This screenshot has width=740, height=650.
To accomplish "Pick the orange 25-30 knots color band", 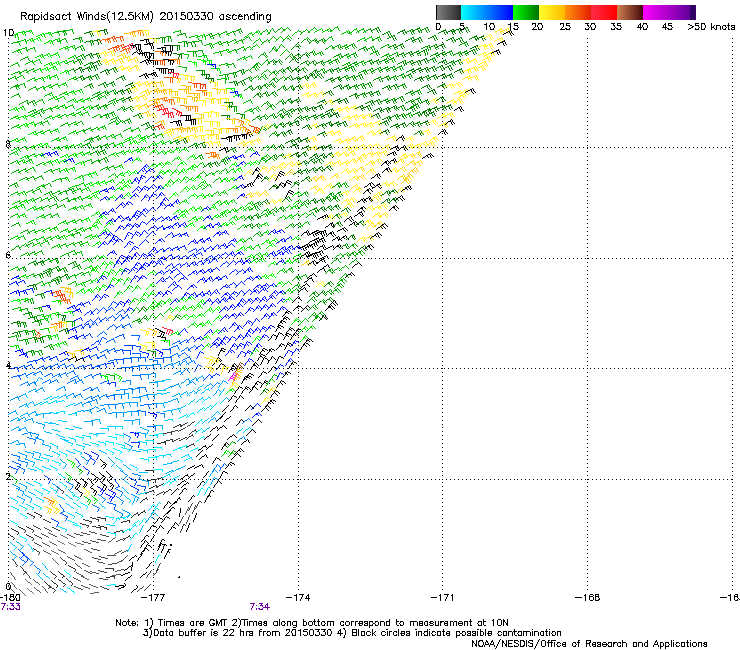I will pos(578,12).
